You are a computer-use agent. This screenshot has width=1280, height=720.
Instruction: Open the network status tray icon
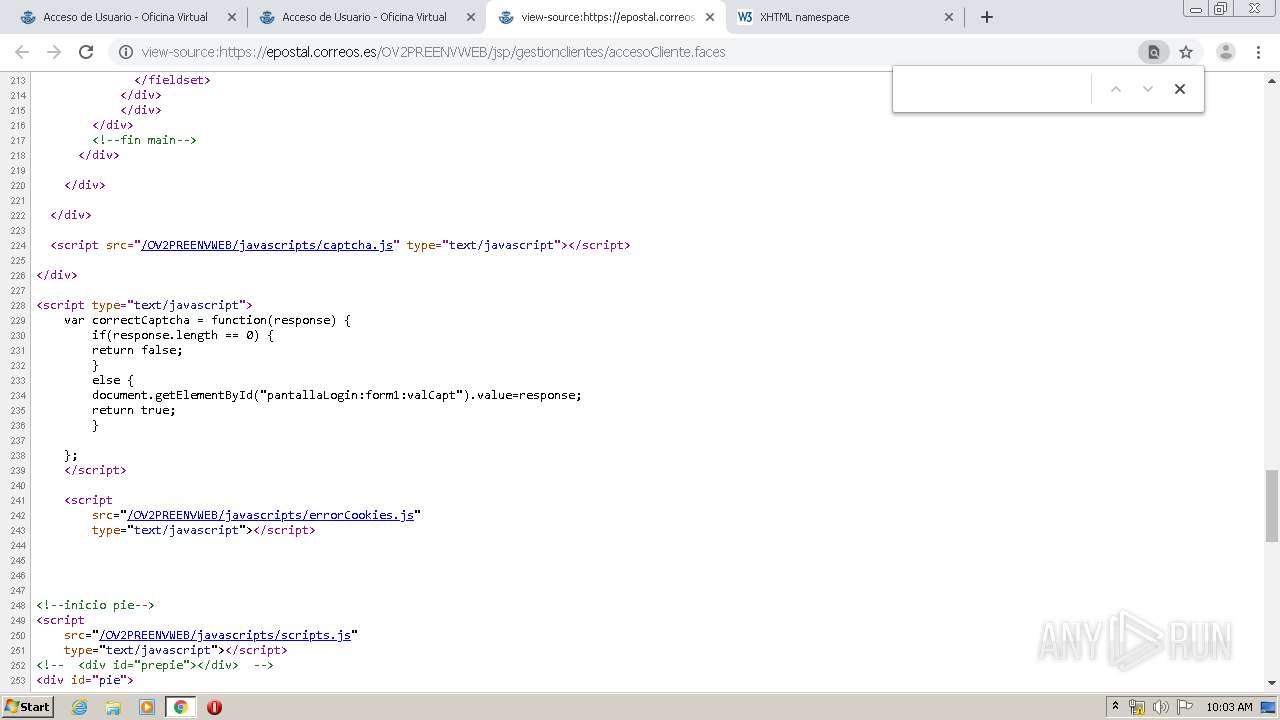1137,707
